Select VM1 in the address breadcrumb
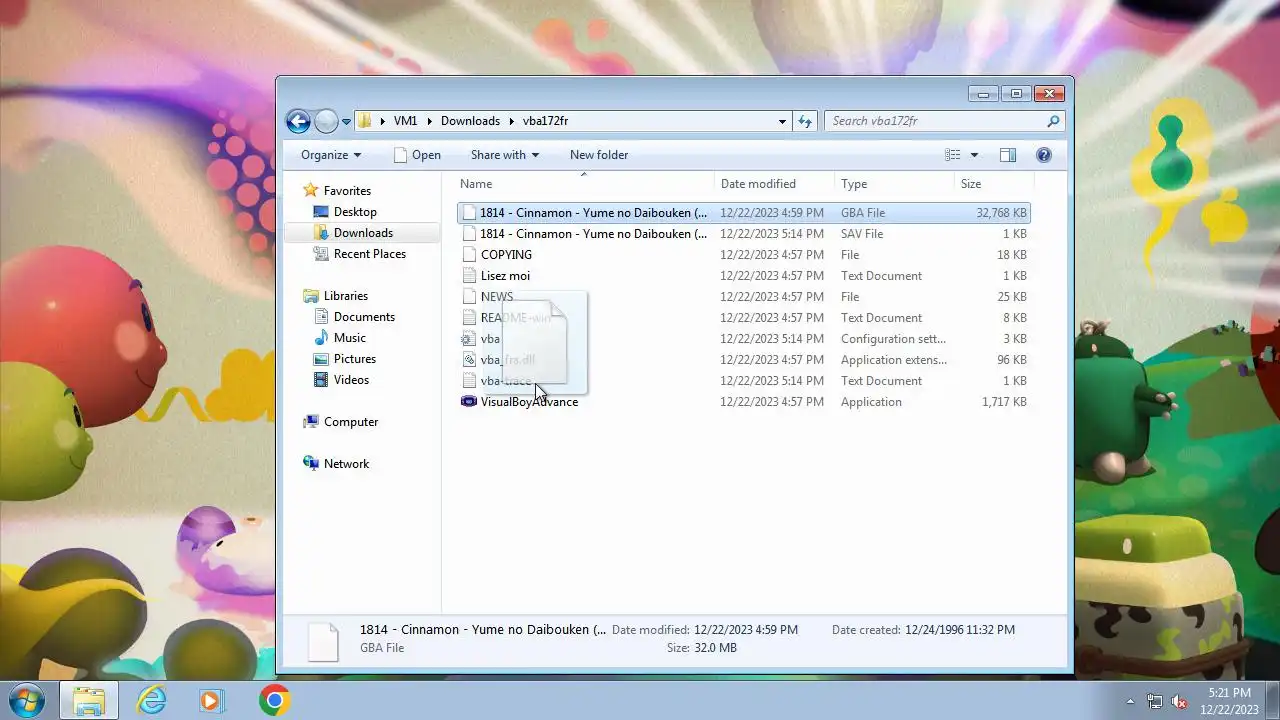This screenshot has width=1280, height=720. pos(405,121)
